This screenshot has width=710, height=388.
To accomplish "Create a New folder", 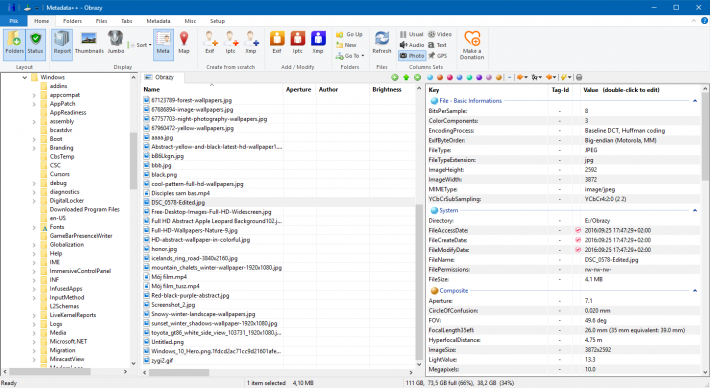I will coord(346,45).
